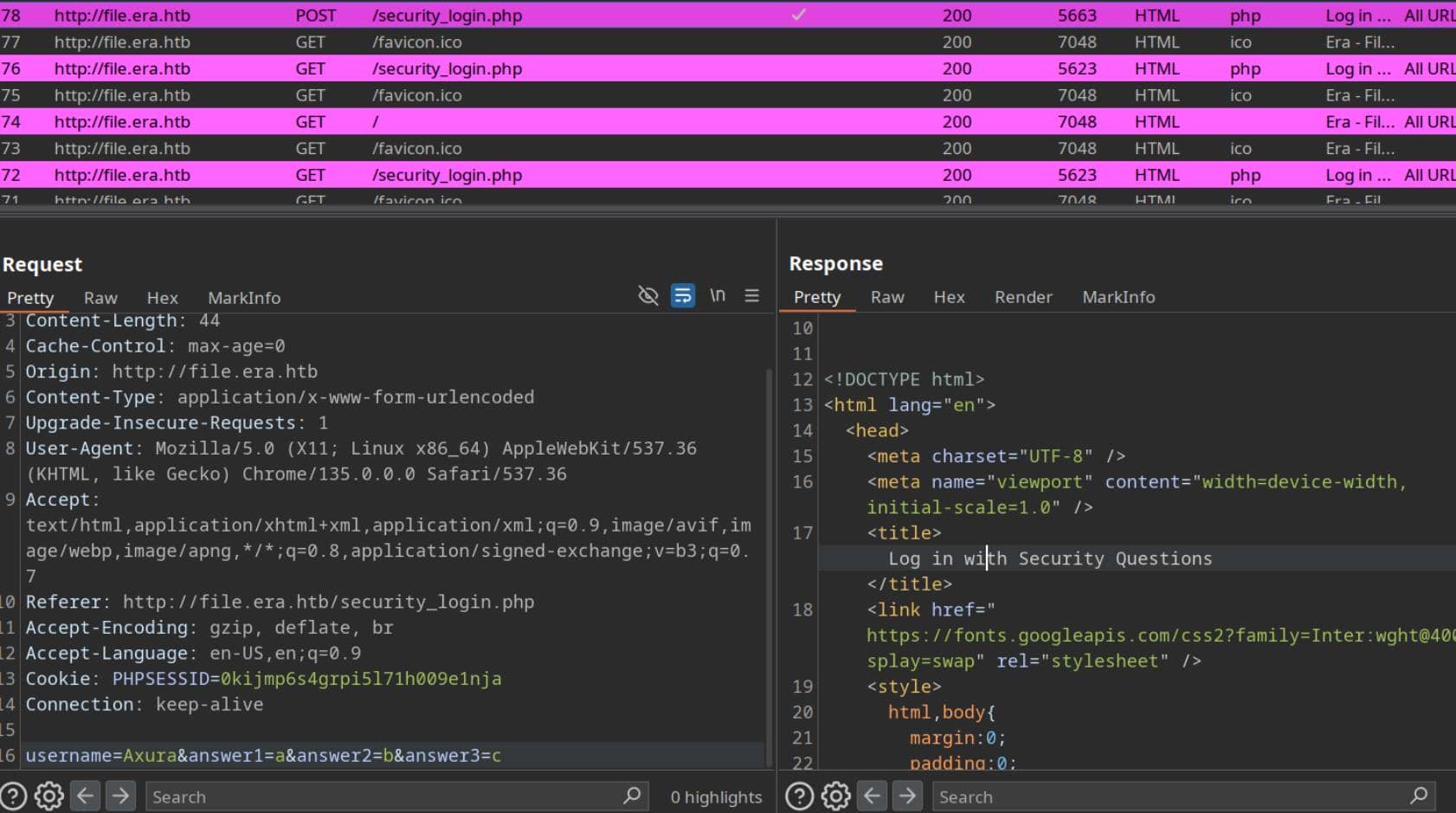1456x813 pixels.
Task: Open Request panel hamburger options menu
Action: click(x=751, y=296)
